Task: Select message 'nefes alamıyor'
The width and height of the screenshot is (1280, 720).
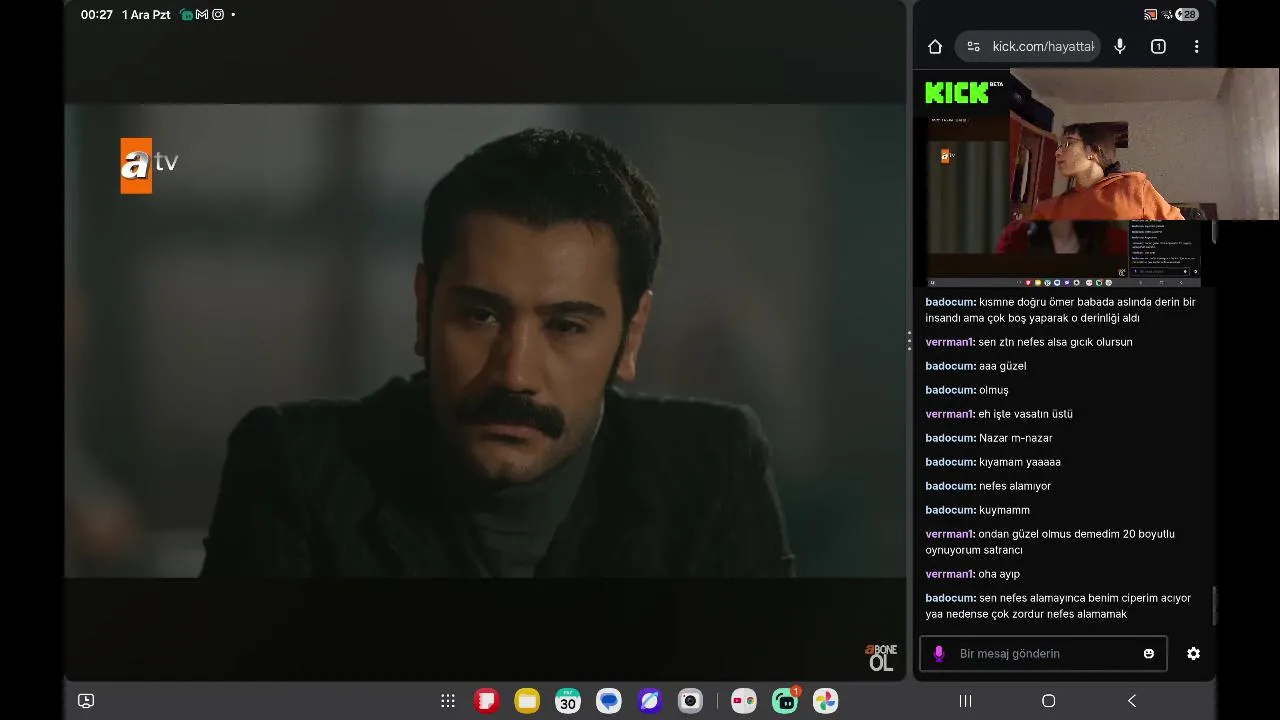Action: coord(1015,486)
